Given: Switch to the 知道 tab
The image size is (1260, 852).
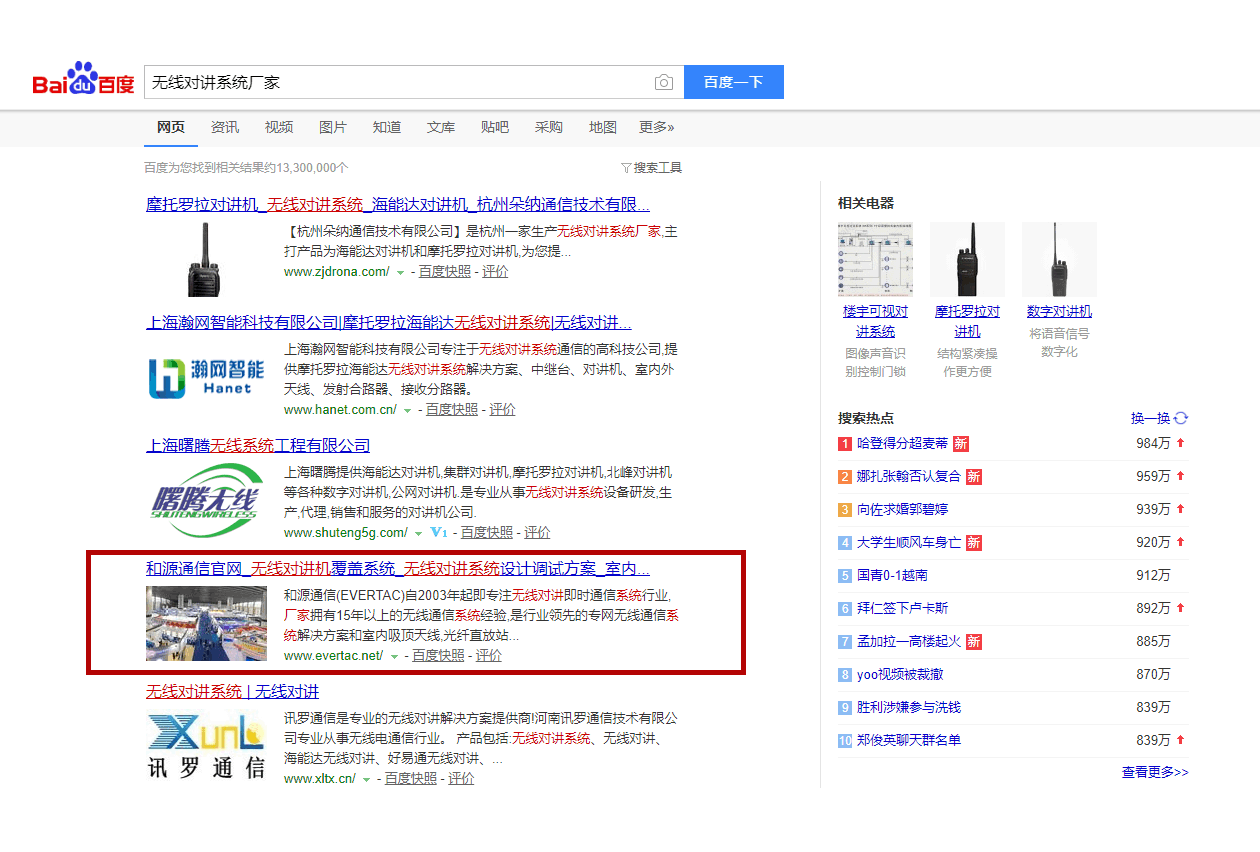Looking at the screenshot, I should click(x=387, y=127).
